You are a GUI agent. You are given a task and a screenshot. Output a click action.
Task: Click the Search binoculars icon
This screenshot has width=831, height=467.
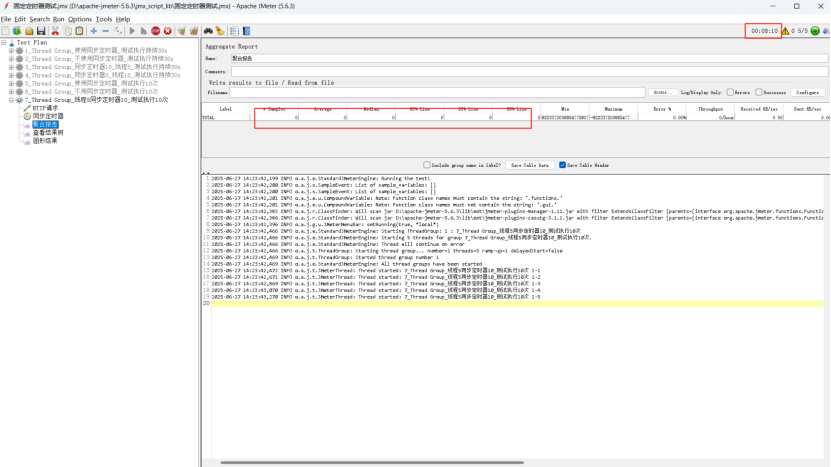[x=208, y=31]
